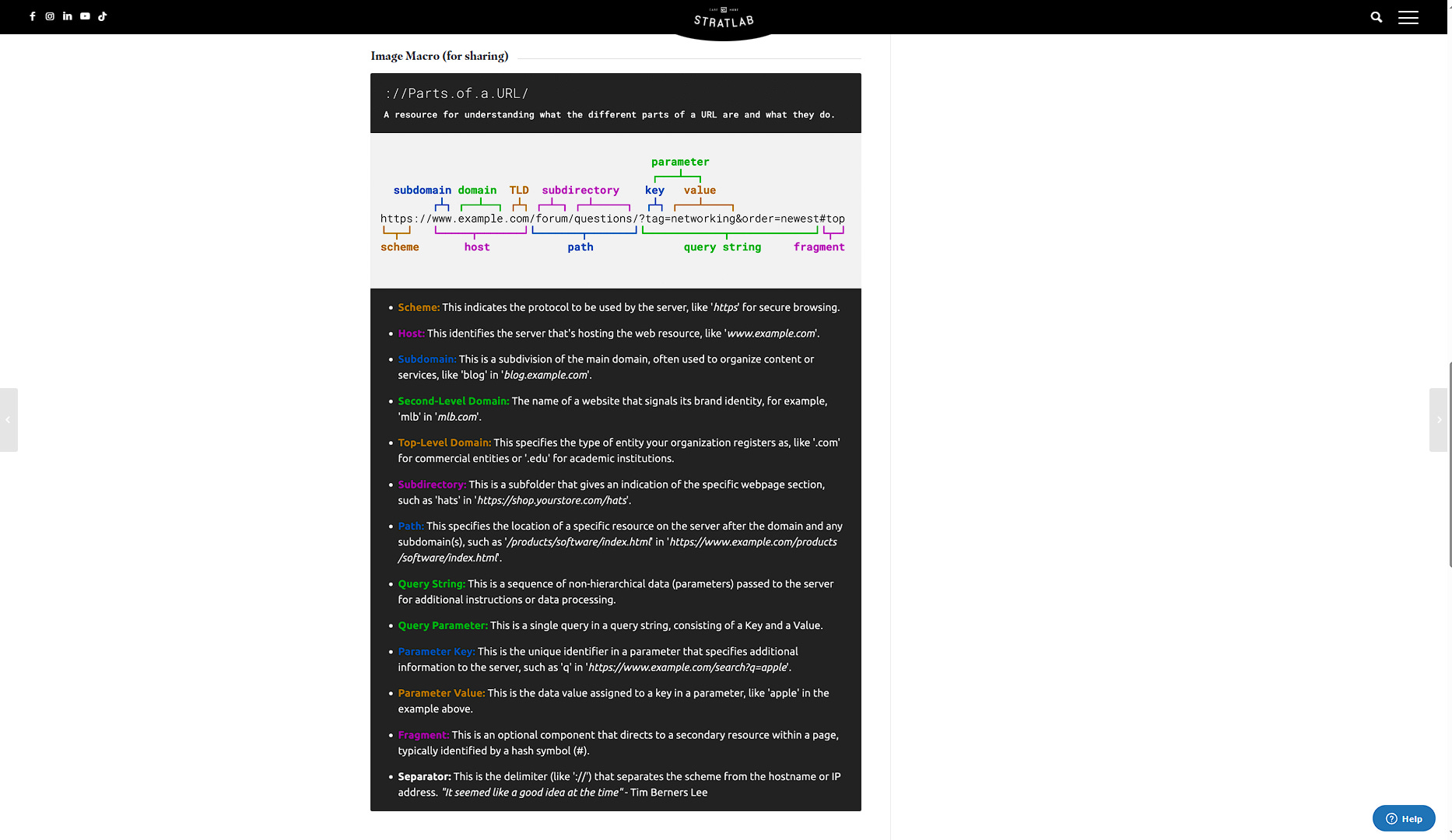Open the hamburger navigation menu
Image resolution: width=1452 pixels, height=840 pixels.
[1408, 17]
